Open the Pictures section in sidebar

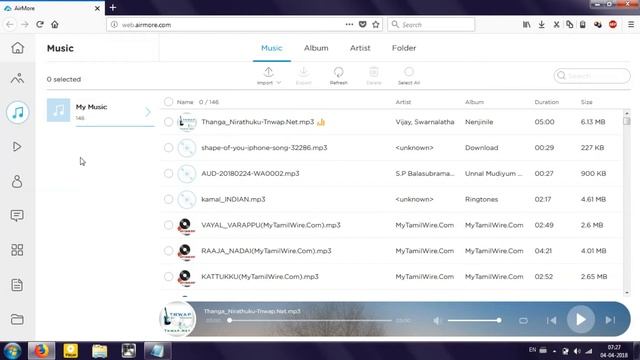point(17,78)
